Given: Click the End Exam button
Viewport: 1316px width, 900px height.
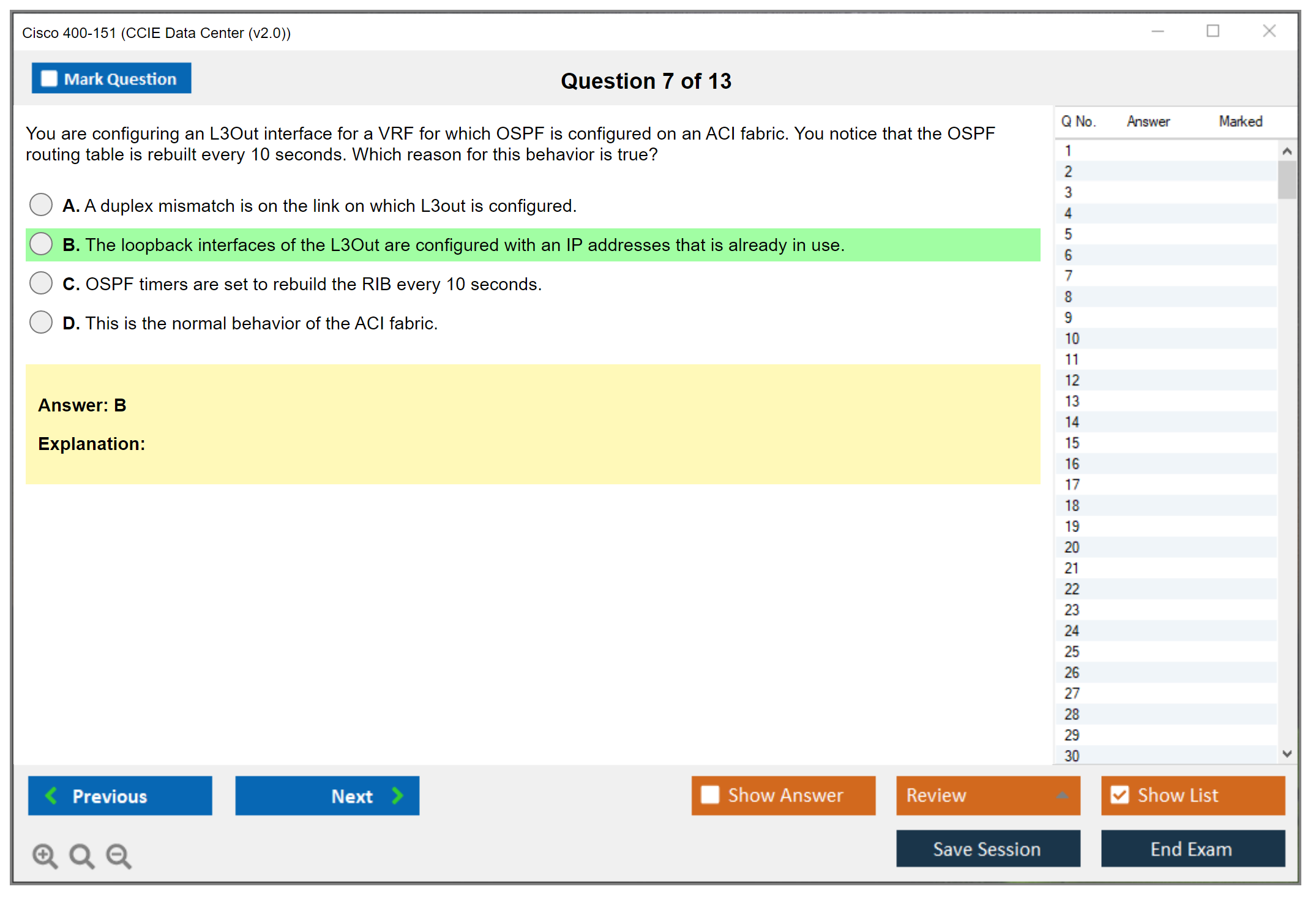Looking at the screenshot, I should tap(1192, 849).
